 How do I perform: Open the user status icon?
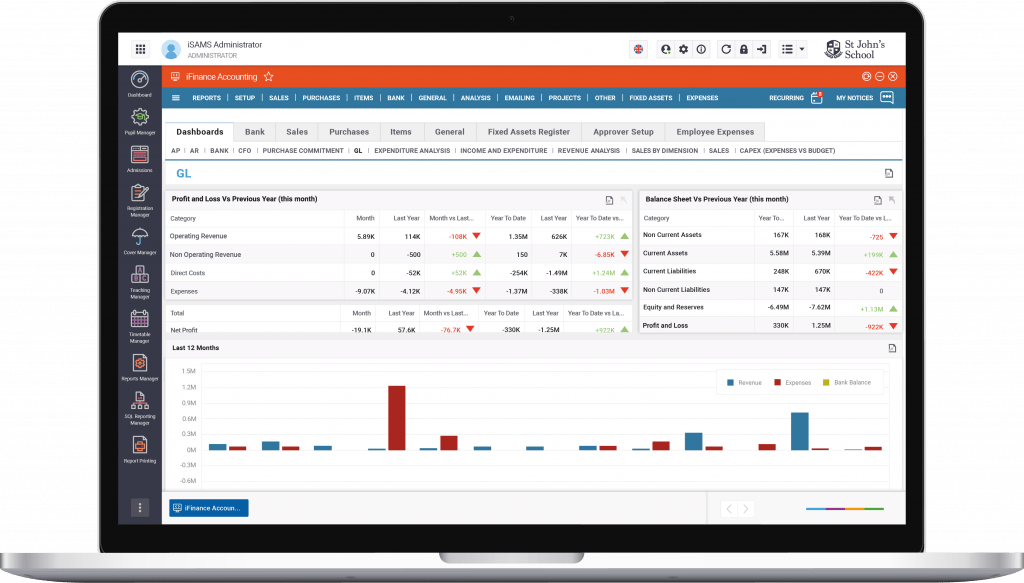pos(665,49)
